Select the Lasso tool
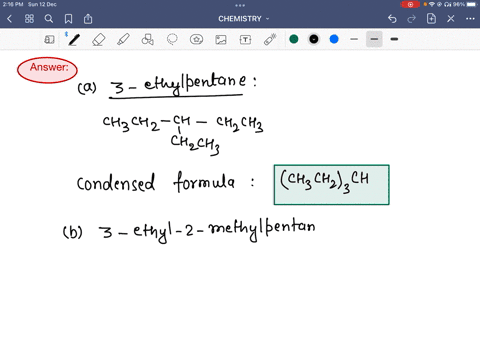The image size is (480, 360). pyautogui.click(x=172, y=40)
